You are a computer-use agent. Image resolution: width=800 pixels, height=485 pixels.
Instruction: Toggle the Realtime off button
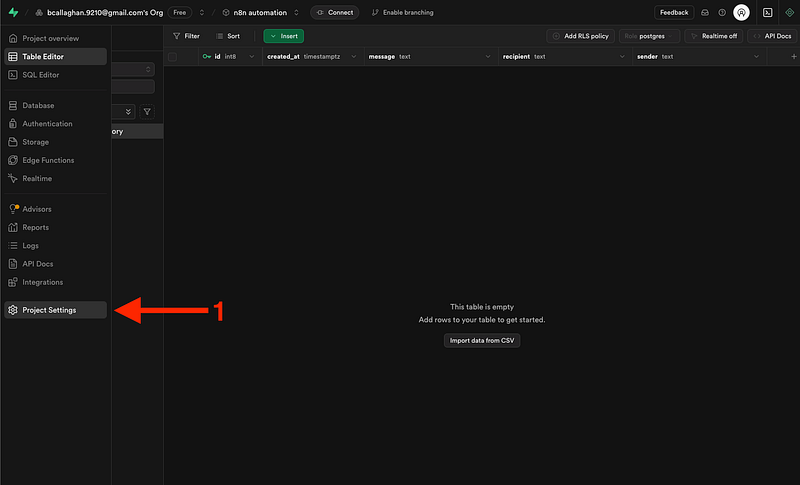tap(714, 36)
